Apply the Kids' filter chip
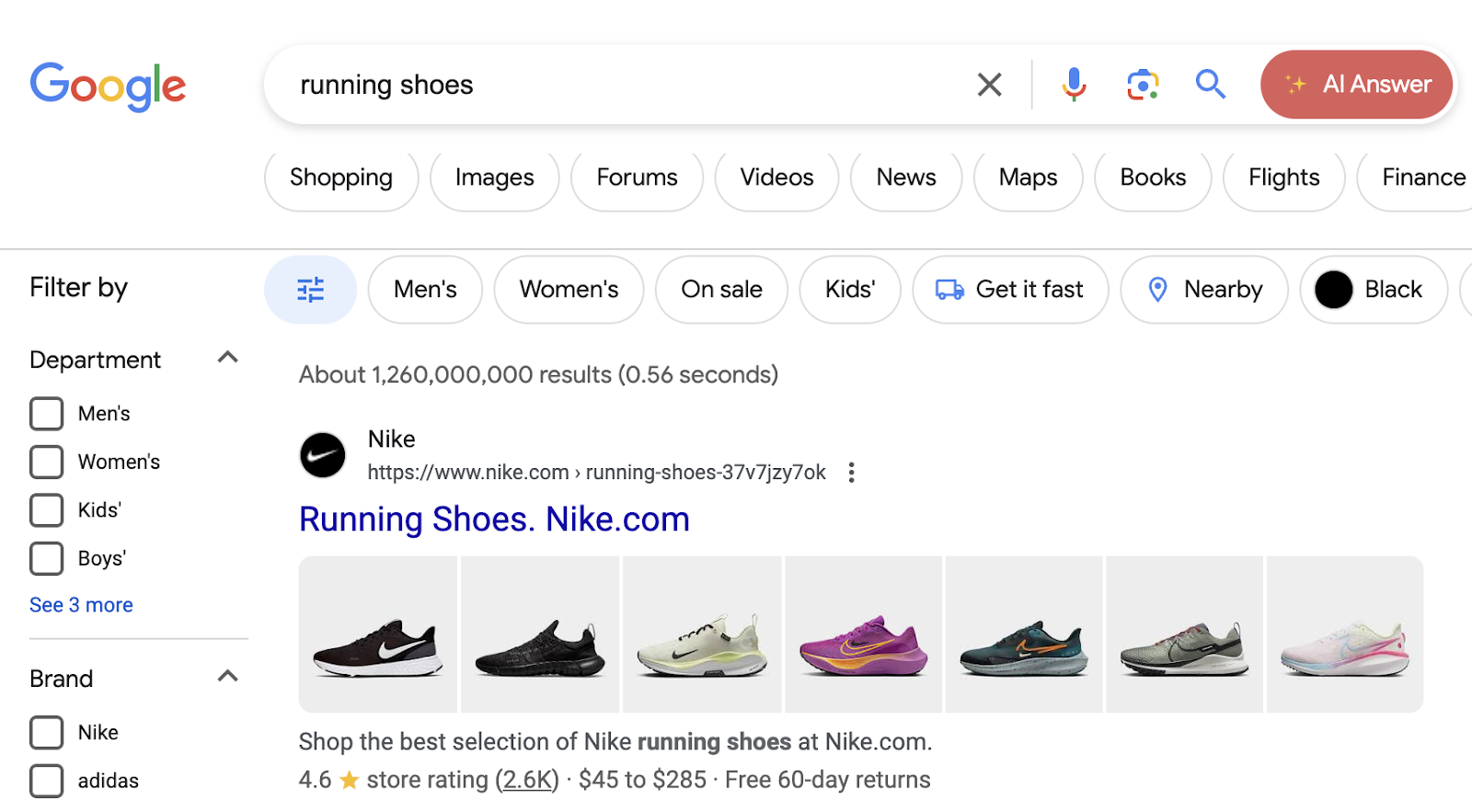Screen dimensions: 1472x812 point(850,290)
